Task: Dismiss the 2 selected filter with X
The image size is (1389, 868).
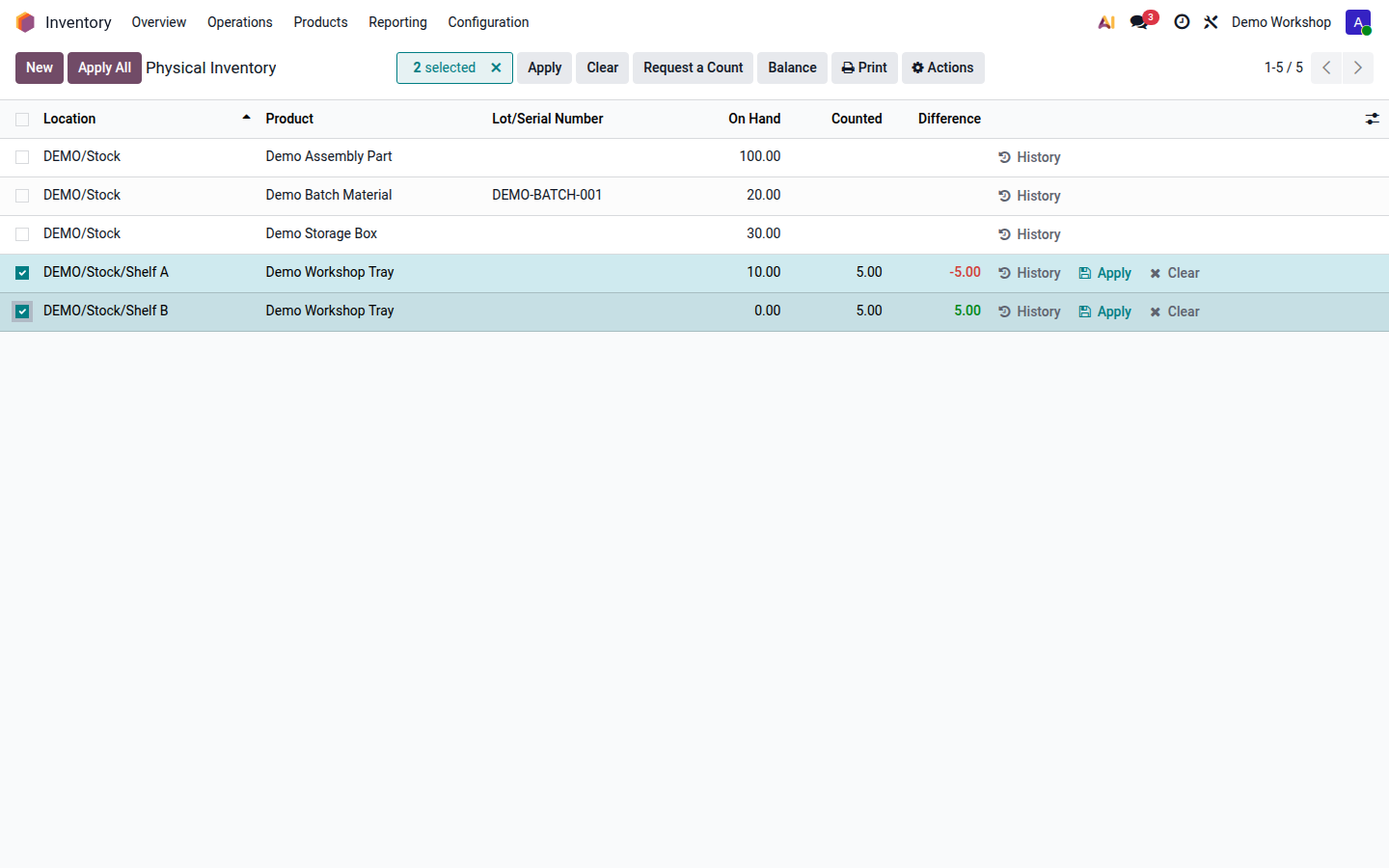Action: point(496,68)
